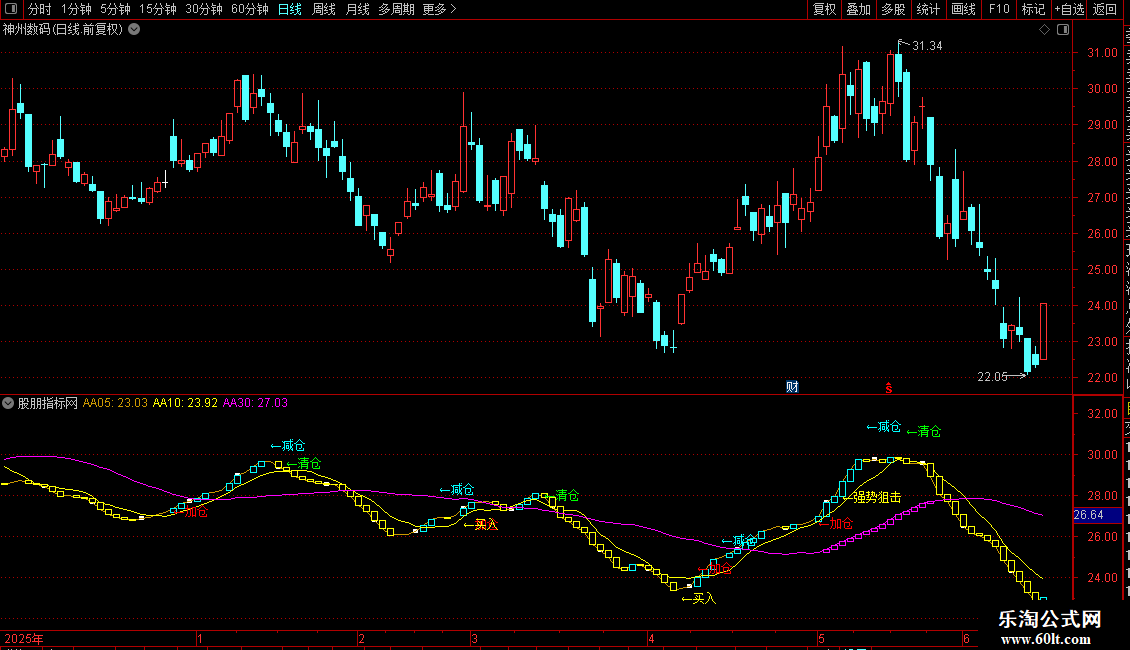Select the 60分钟 period

point(249,9)
